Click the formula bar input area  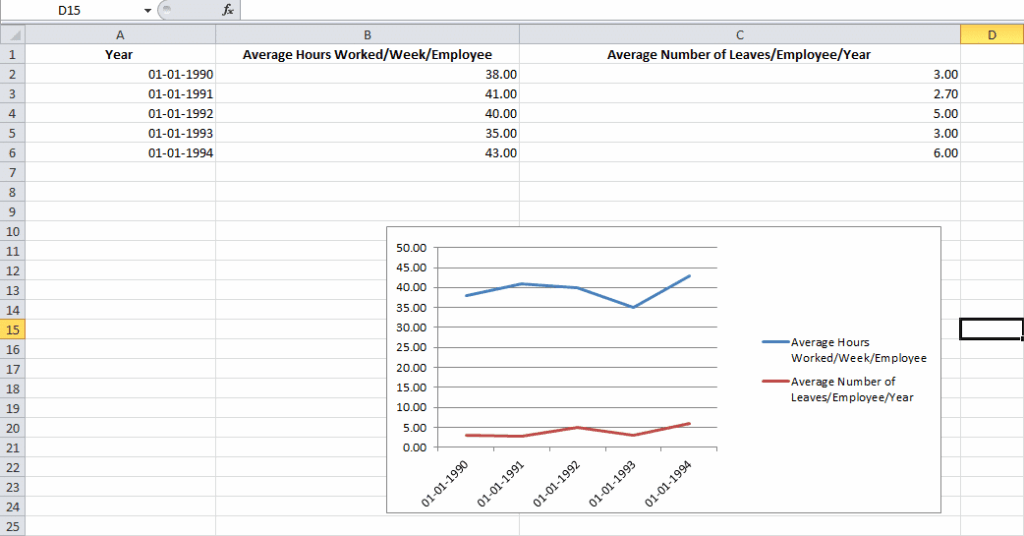[x=632, y=10]
